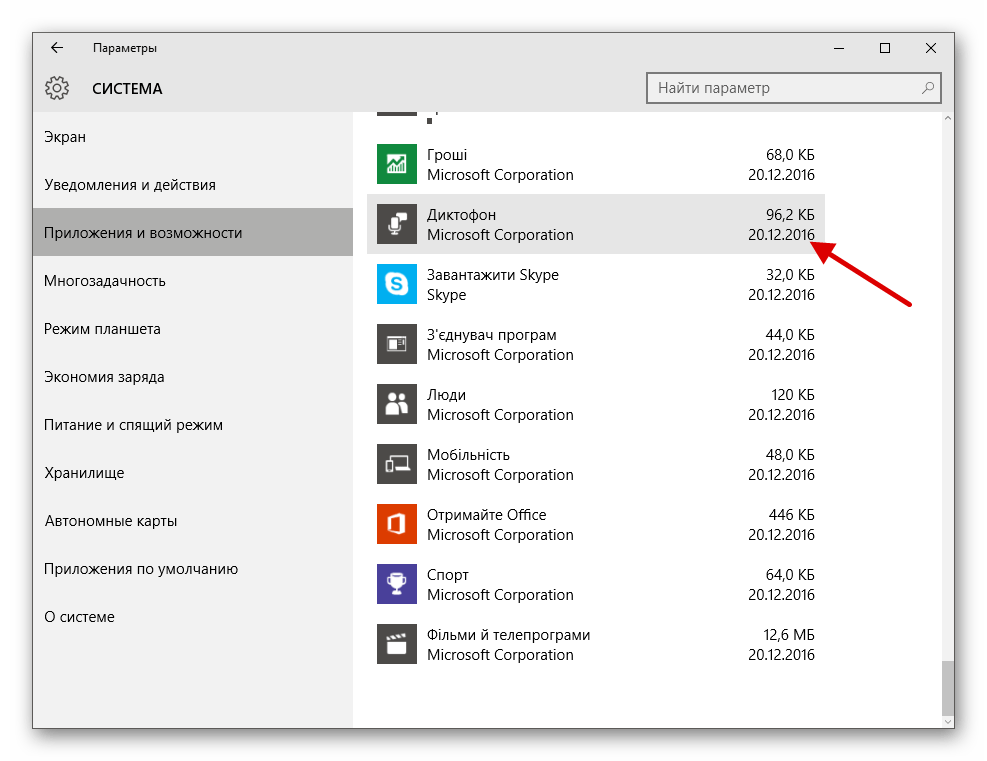Click the Диктофон microphone icon
987x761 pixels.
pyautogui.click(x=397, y=224)
